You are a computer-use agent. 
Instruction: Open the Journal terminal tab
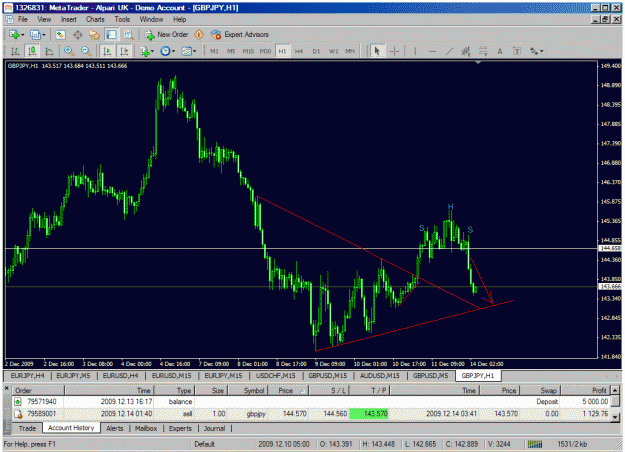pyautogui.click(x=214, y=428)
